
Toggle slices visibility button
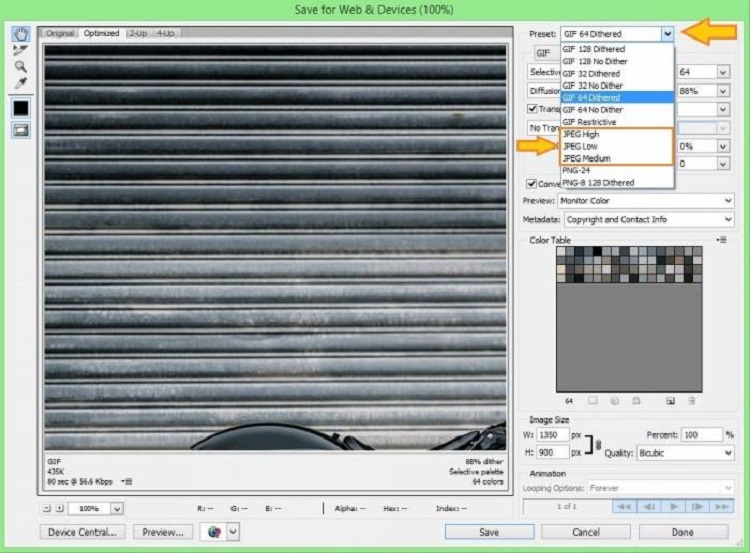click(x=21, y=130)
